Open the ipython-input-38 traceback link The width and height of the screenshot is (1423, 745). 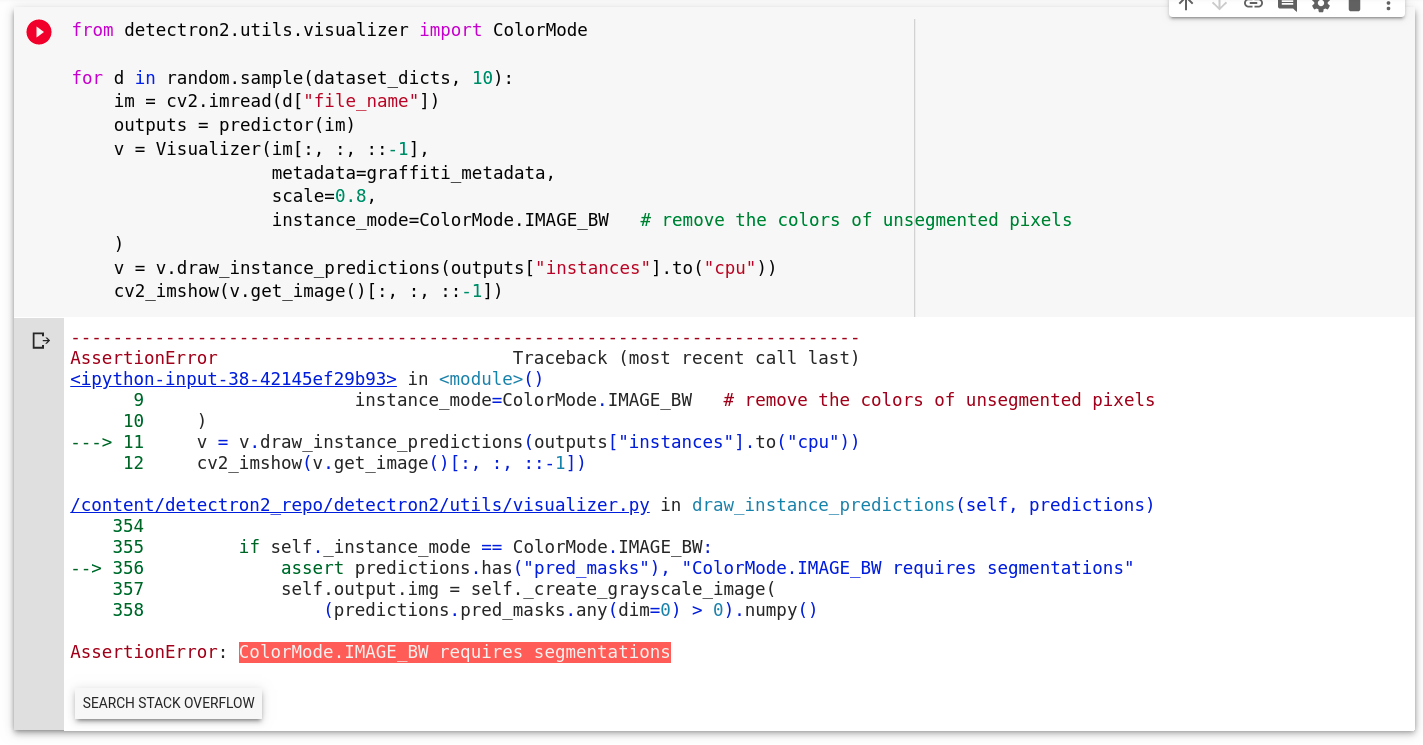[232, 378]
